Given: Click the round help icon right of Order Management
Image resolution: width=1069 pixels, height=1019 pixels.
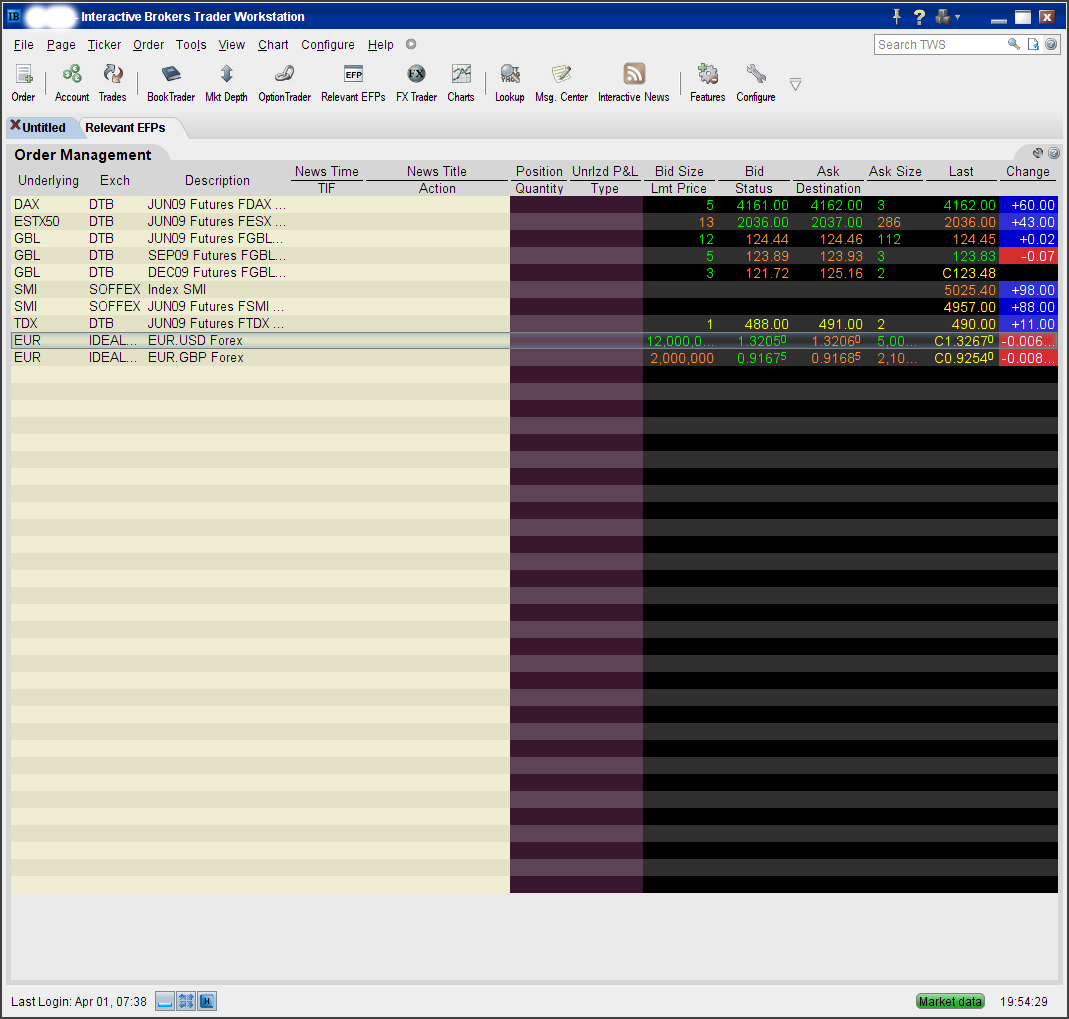Looking at the screenshot, I should (x=1053, y=153).
